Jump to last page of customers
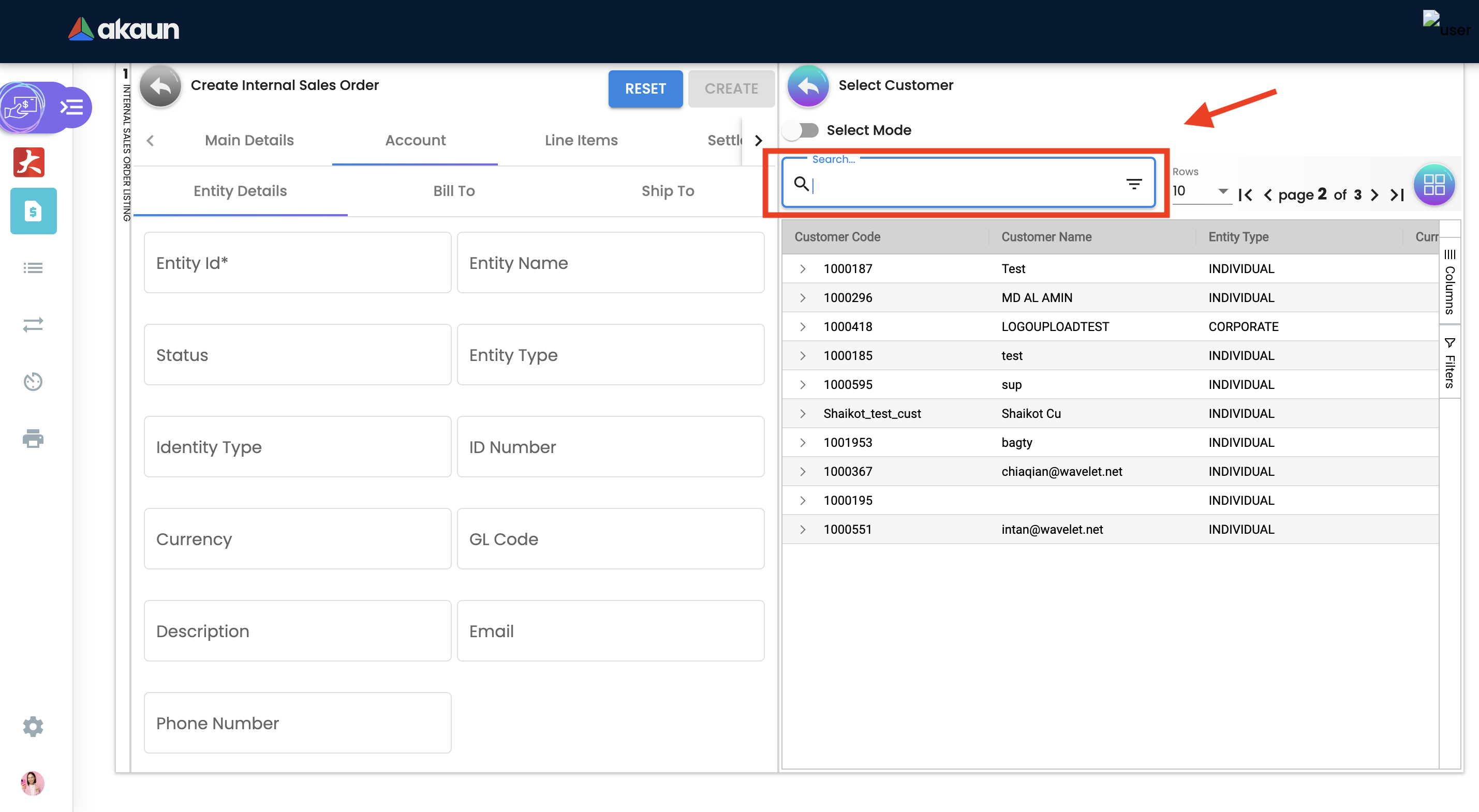The width and height of the screenshot is (1479, 812). (1397, 195)
